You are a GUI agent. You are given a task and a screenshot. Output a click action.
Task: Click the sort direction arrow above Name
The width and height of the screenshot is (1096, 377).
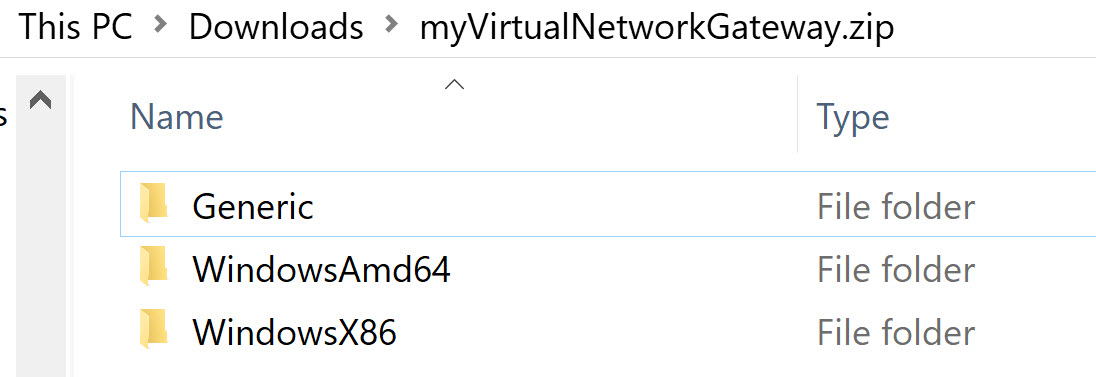(454, 85)
